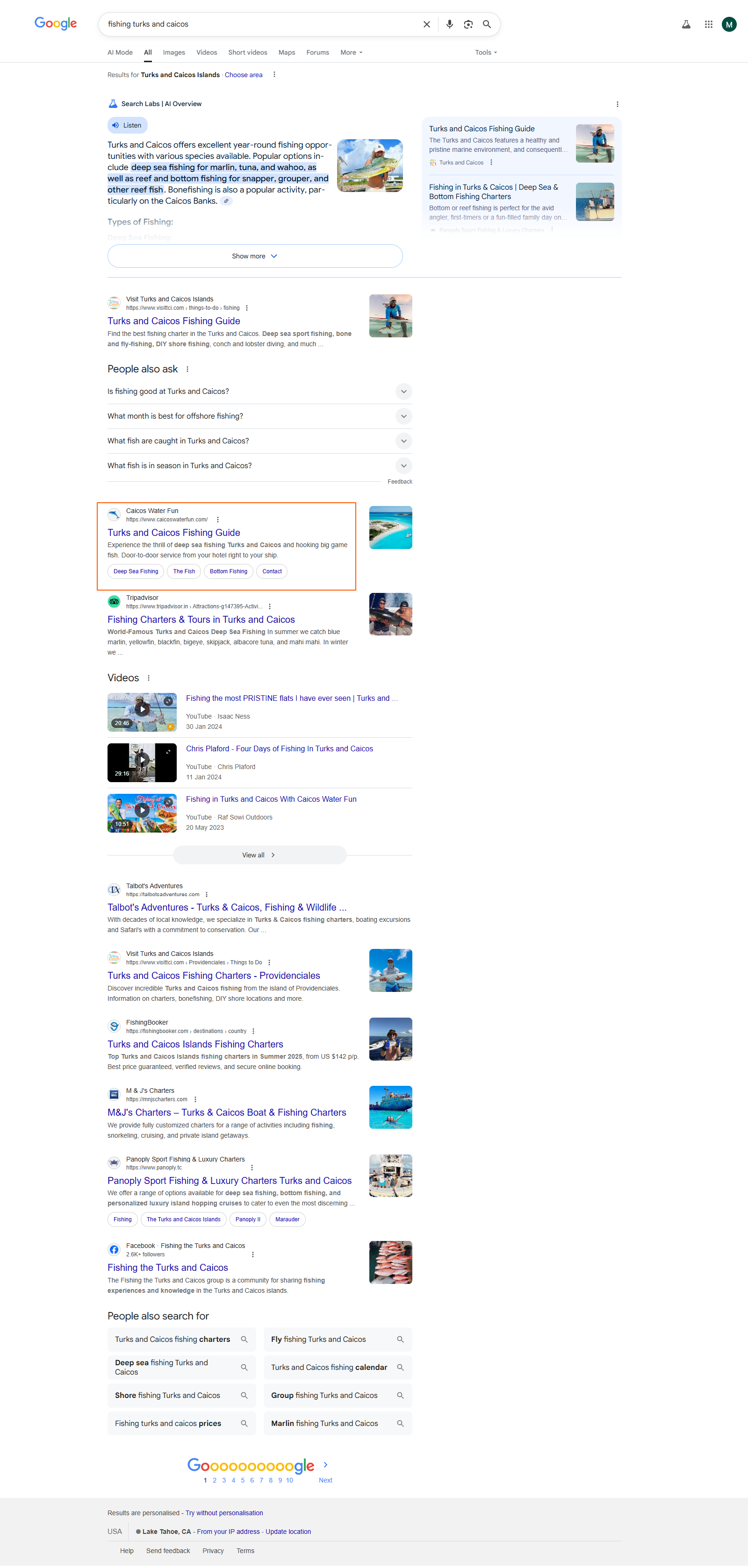Expand 'What fish is in season' question
Image resolution: width=748 pixels, height=1568 pixels.
click(x=259, y=466)
